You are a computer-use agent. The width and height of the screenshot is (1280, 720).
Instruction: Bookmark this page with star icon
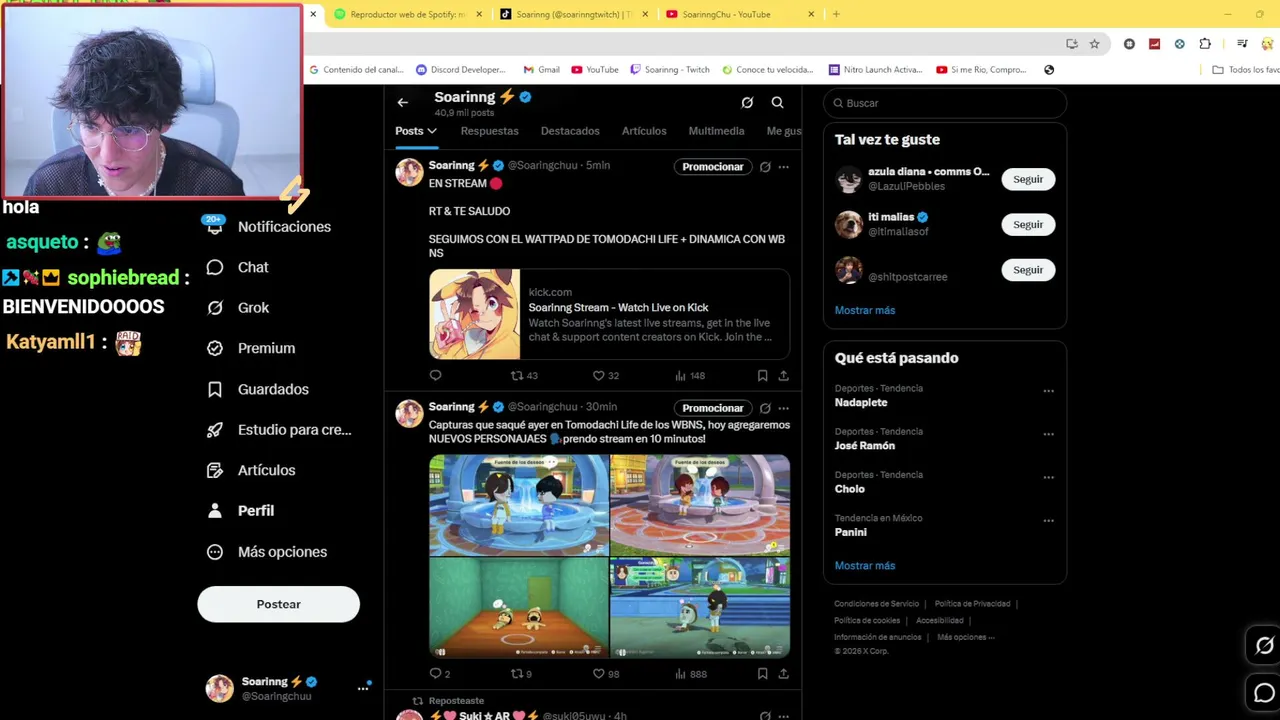tap(1094, 44)
